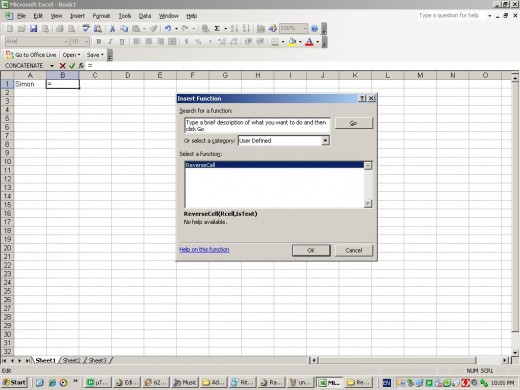The width and height of the screenshot is (520, 390).
Task: Click Cancel in Insert Function dialog
Action: click(x=354, y=250)
